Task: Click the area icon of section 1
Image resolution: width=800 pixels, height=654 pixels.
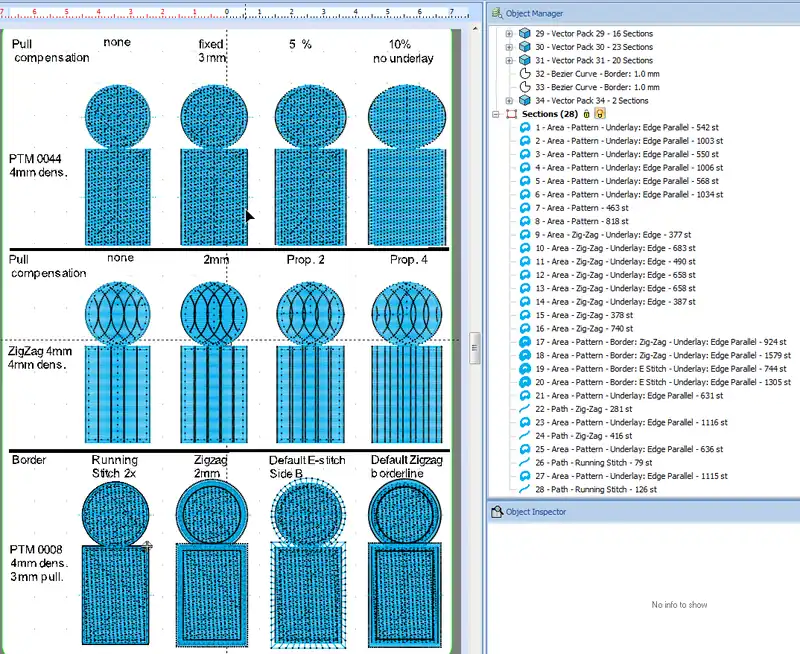Action: pos(525,128)
